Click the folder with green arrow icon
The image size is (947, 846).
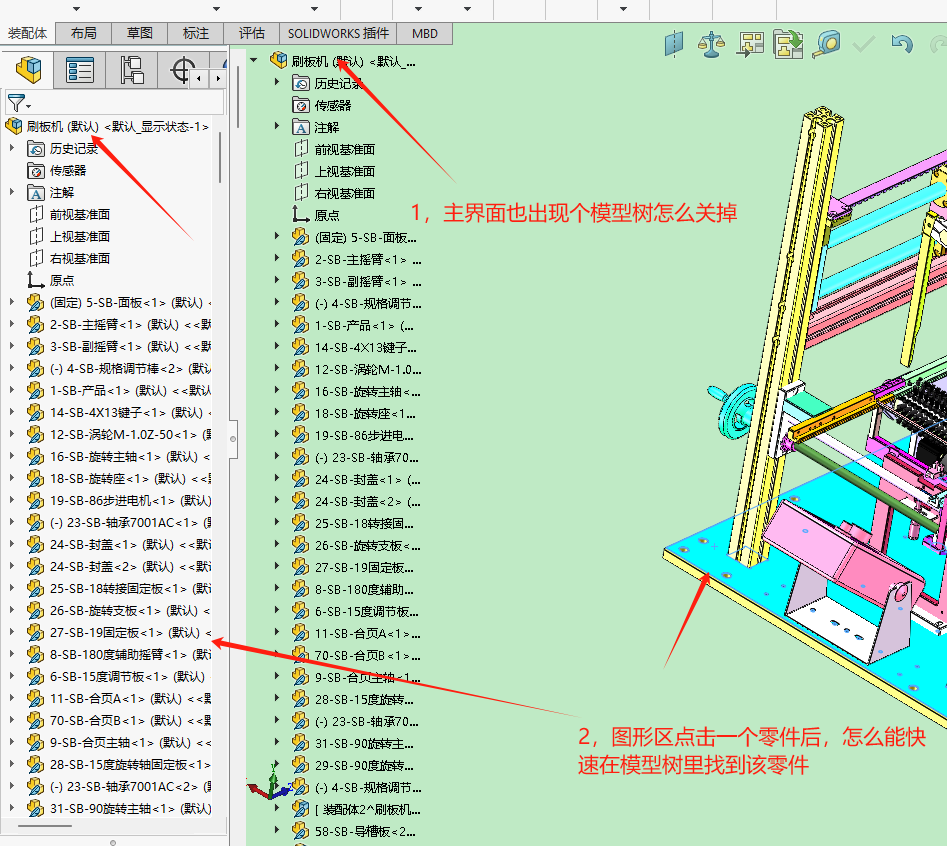[788, 43]
